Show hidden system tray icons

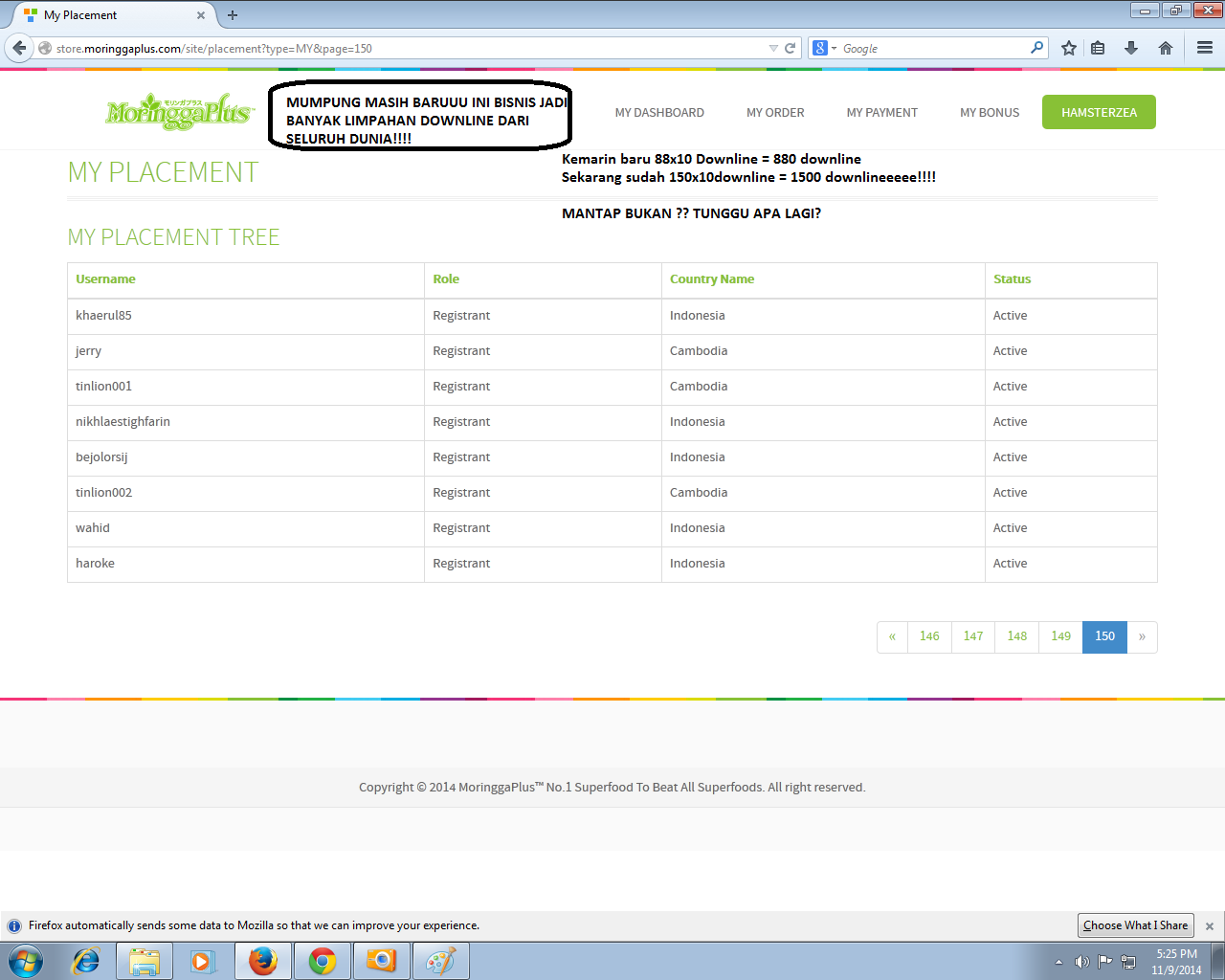point(1058,962)
